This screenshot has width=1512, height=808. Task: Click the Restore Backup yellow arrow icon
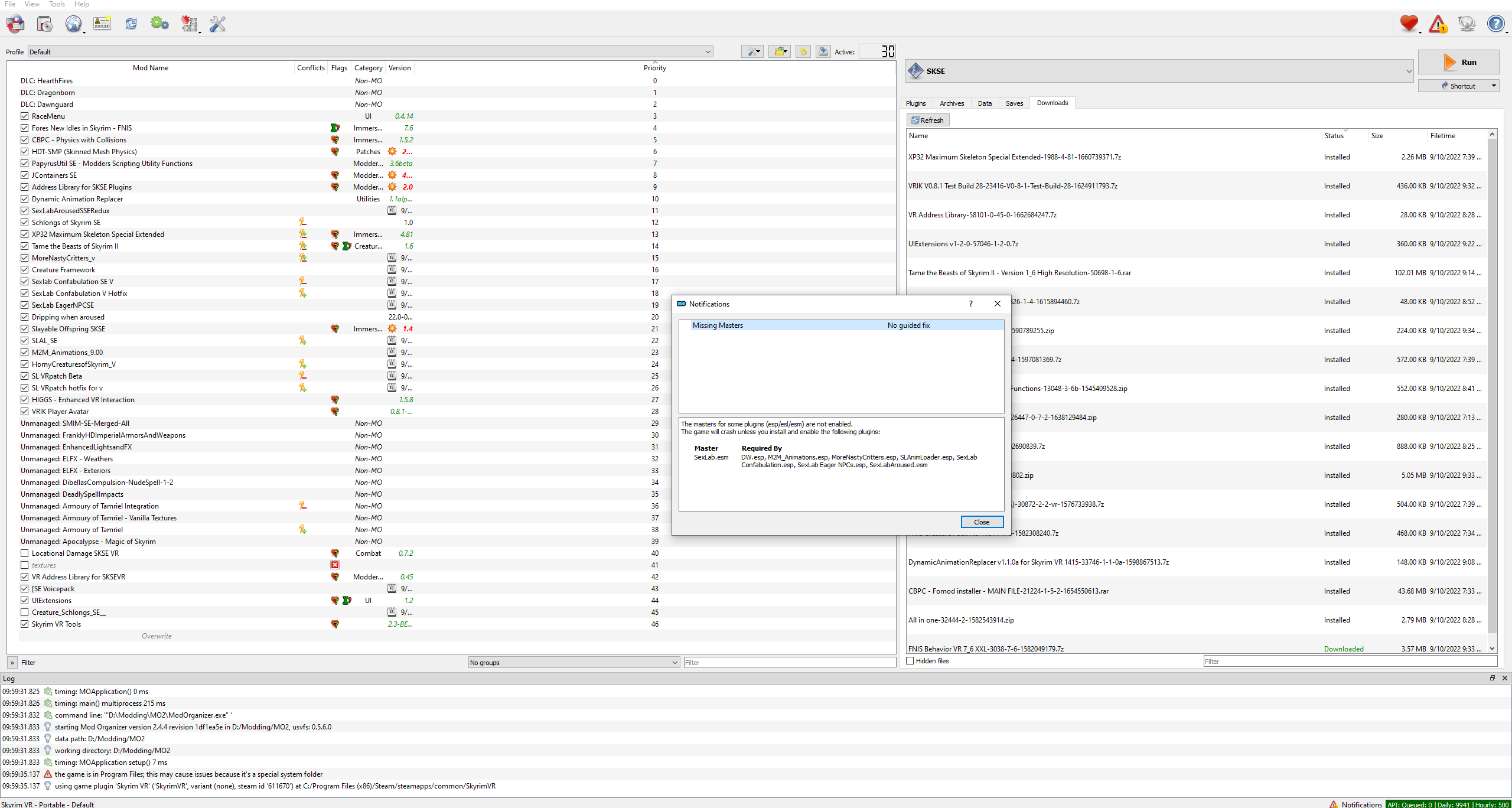803,51
